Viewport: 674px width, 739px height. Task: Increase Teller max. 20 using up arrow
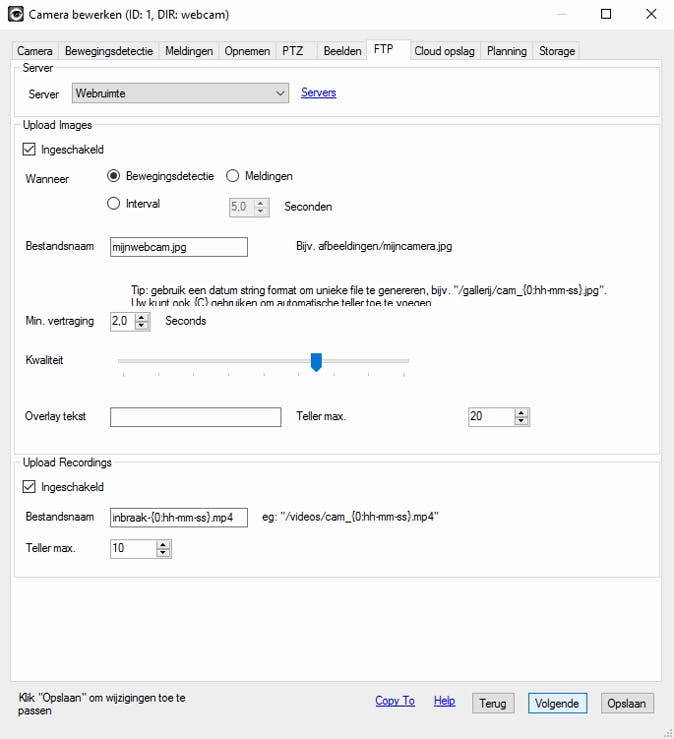(x=521, y=412)
